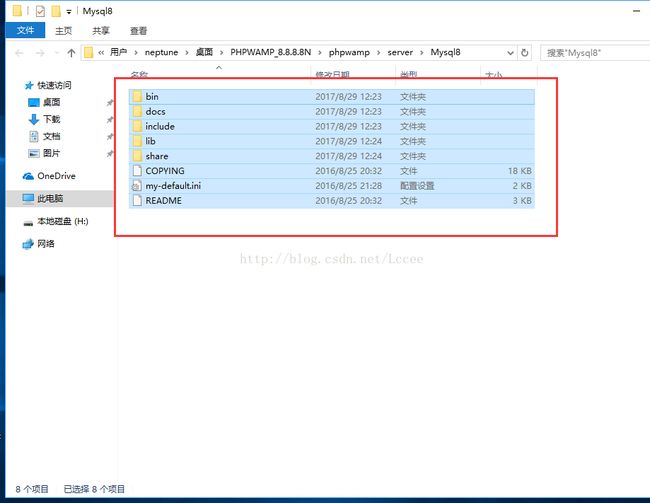Open the recent locations dropdown arrow
Image resolution: width=650 pixels, height=503 pixels.
pyautogui.click(x=55, y=52)
